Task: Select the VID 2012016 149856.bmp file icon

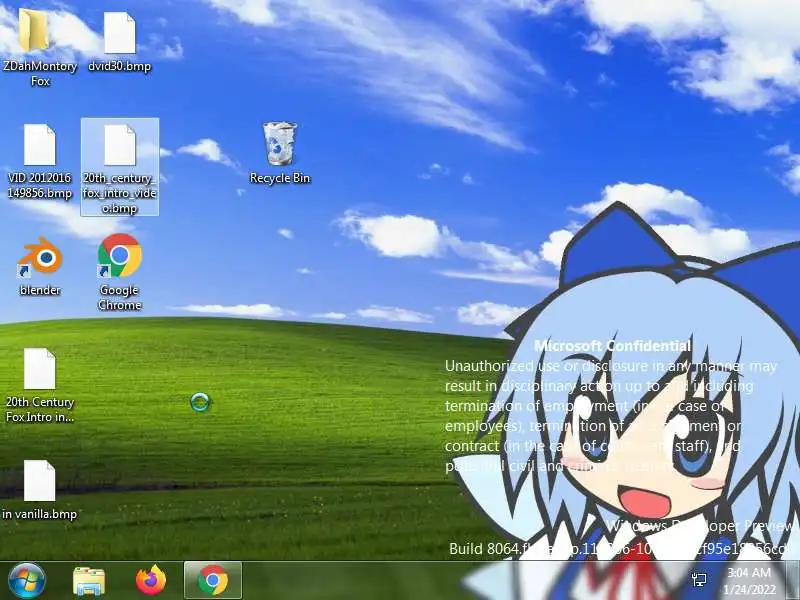Action: [x=39, y=145]
